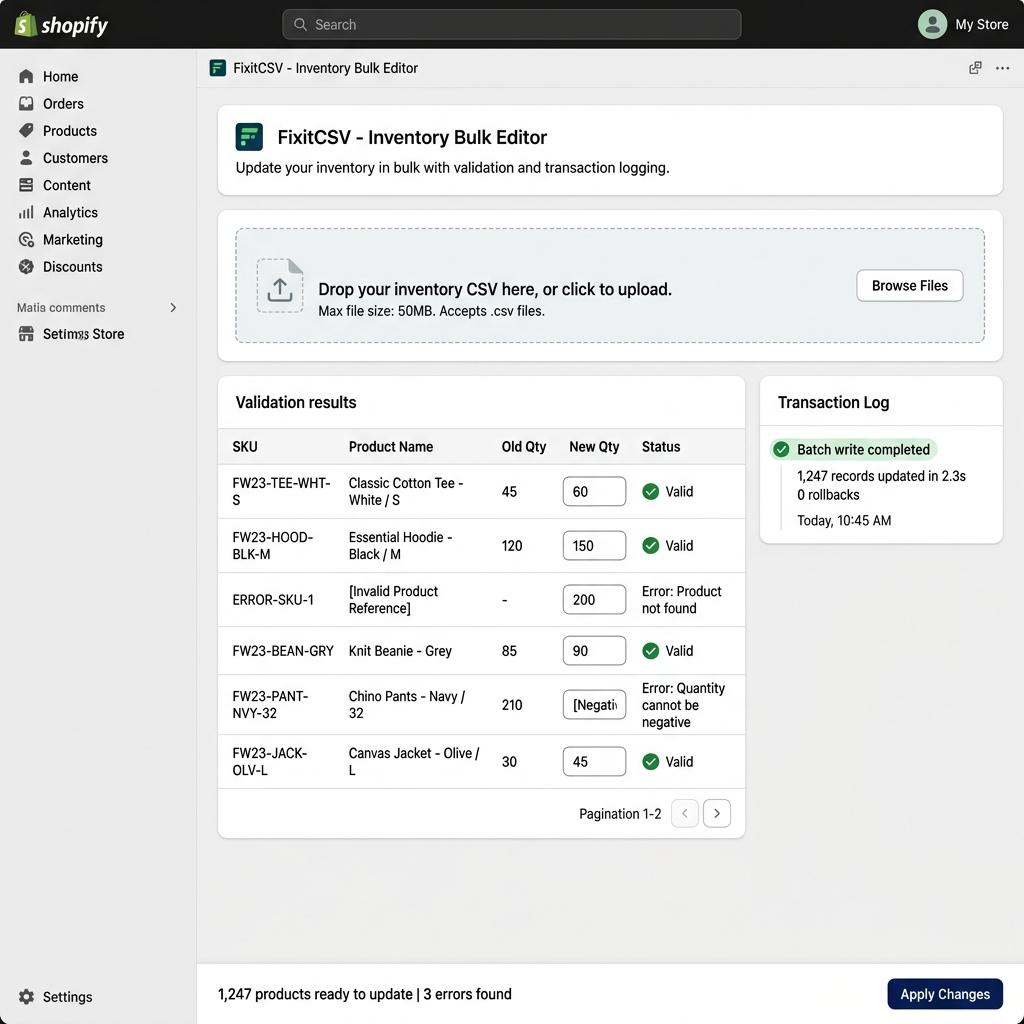Click SKU cell FW23-BEAN-GRY

pyautogui.click(x=283, y=650)
